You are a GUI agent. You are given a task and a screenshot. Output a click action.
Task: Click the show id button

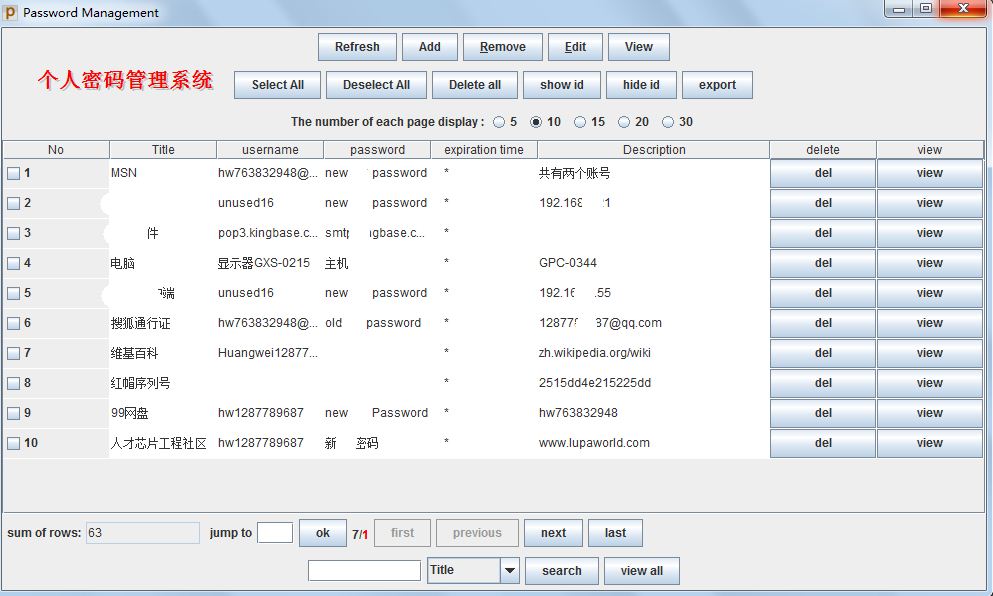562,85
